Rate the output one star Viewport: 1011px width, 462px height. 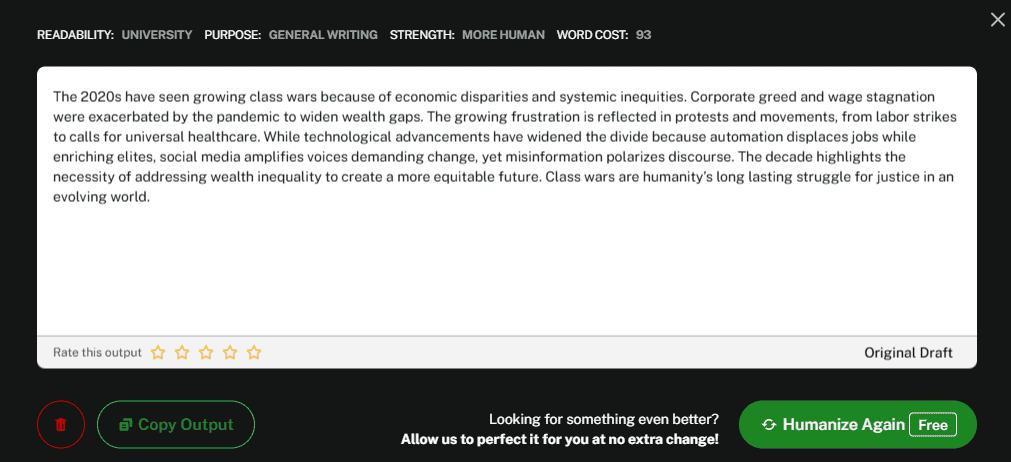click(x=158, y=352)
